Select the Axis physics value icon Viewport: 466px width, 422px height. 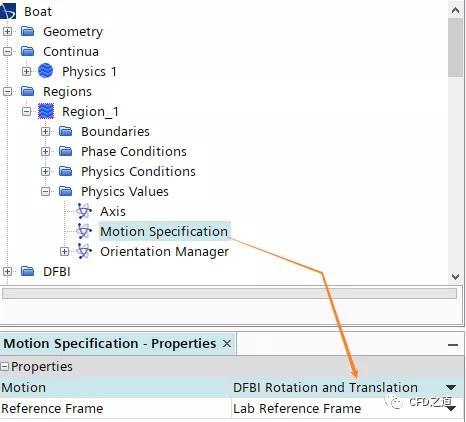[84, 211]
